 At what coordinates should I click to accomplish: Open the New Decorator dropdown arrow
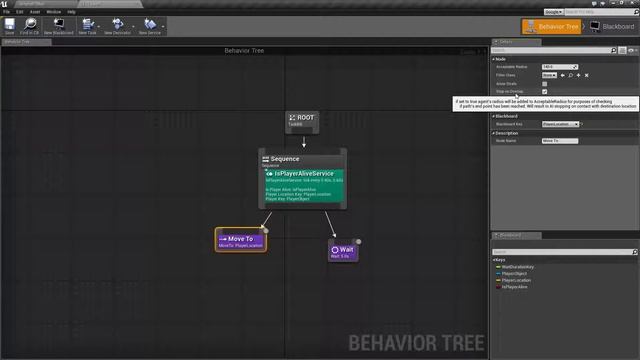click(x=133, y=27)
